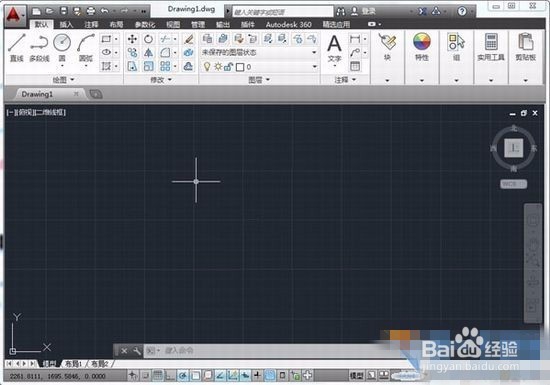
Task: Select the Line (直线) drawing tool
Action: click(16, 47)
